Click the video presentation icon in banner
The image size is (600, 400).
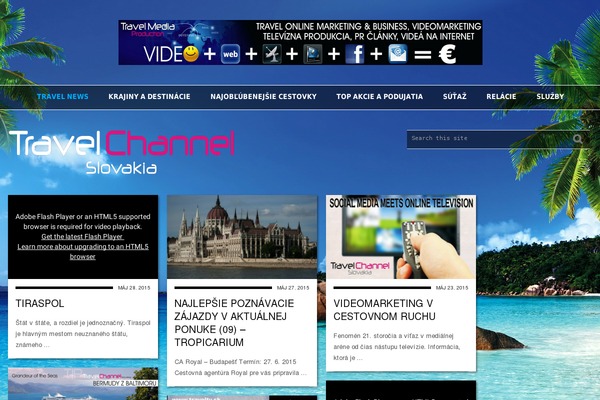(x=313, y=54)
